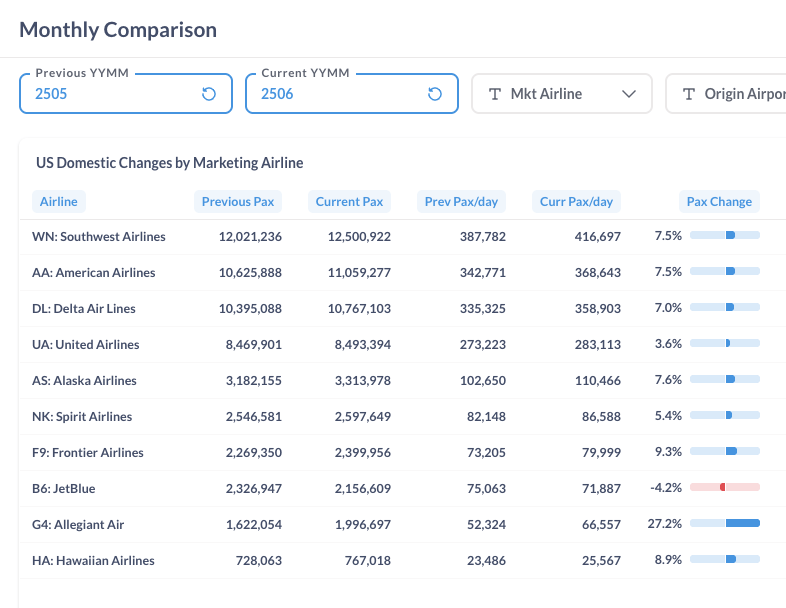Click the United Airlines 3.6% change bar

tap(725, 343)
